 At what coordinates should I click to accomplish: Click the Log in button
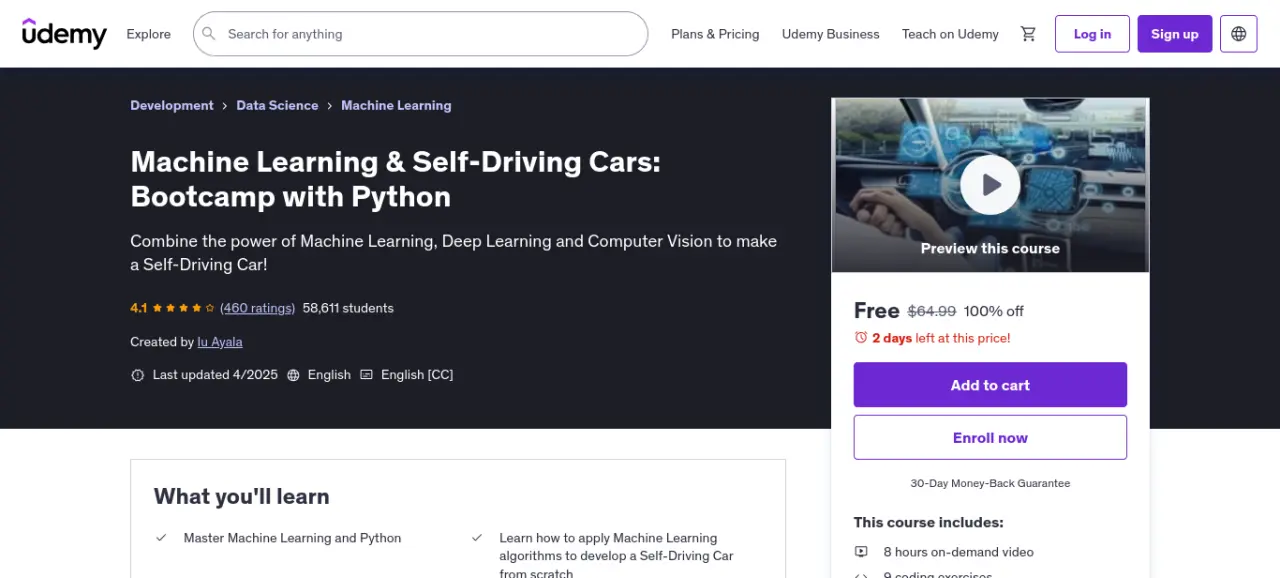coord(1092,34)
